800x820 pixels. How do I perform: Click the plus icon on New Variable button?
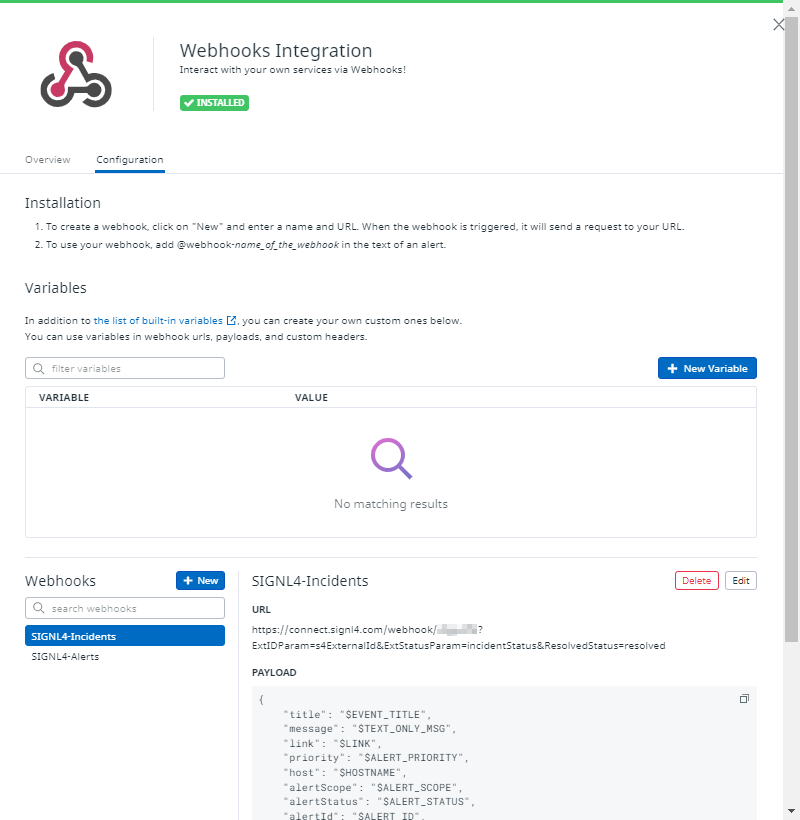point(672,368)
